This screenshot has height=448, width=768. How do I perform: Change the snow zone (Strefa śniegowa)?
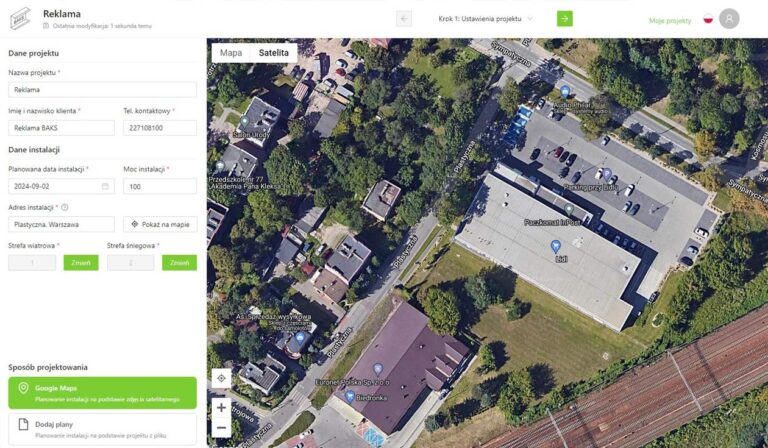coord(179,262)
